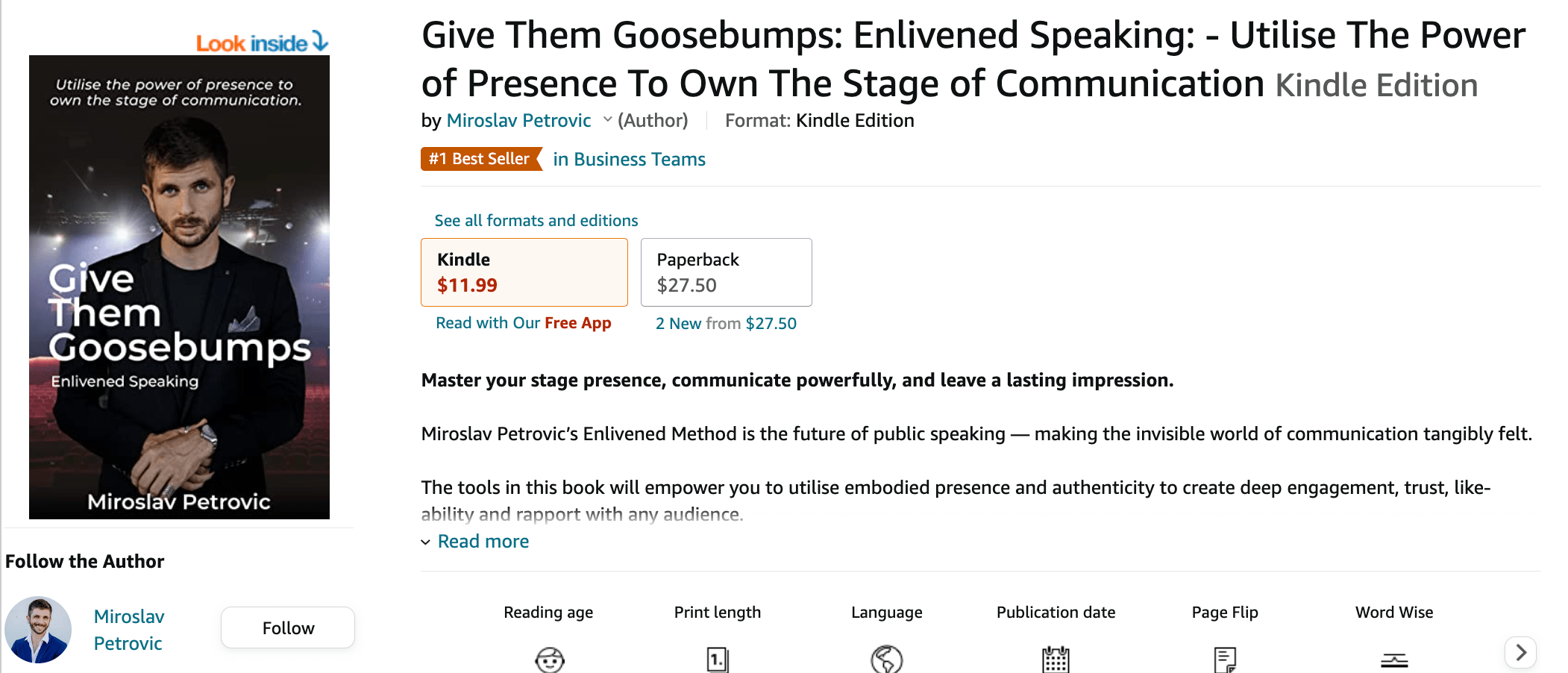This screenshot has height=673, width=1568.
Task: Click the Print length page icon
Action: (718, 660)
